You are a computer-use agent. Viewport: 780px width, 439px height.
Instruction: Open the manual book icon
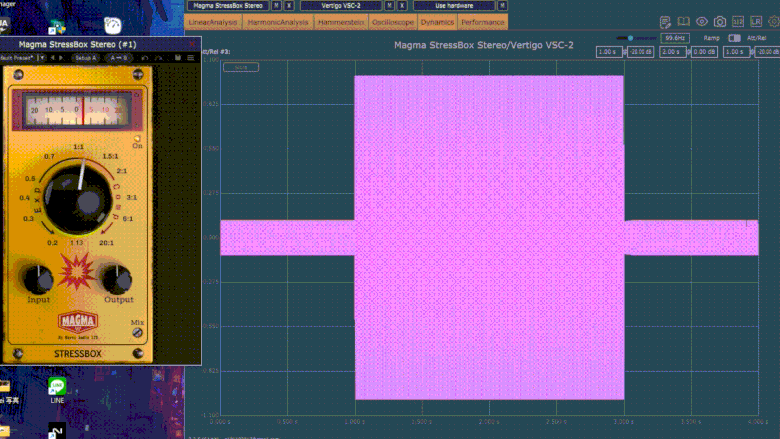pos(684,22)
